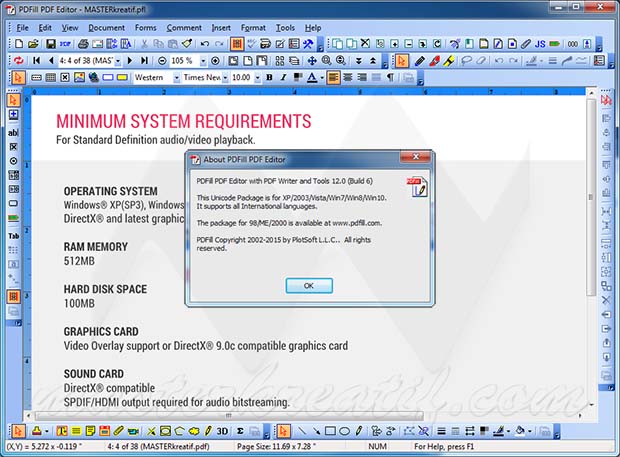Go to the previous page
The height and width of the screenshot is (457, 620).
(x=51, y=60)
